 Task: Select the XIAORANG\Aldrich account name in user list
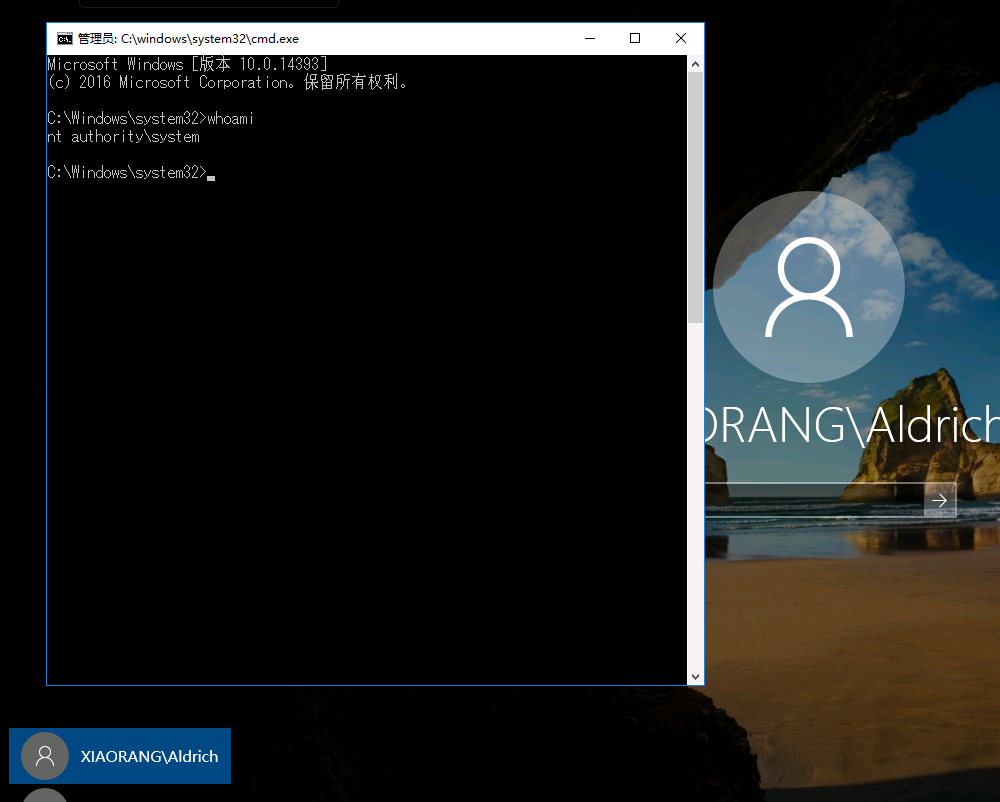(x=149, y=757)
